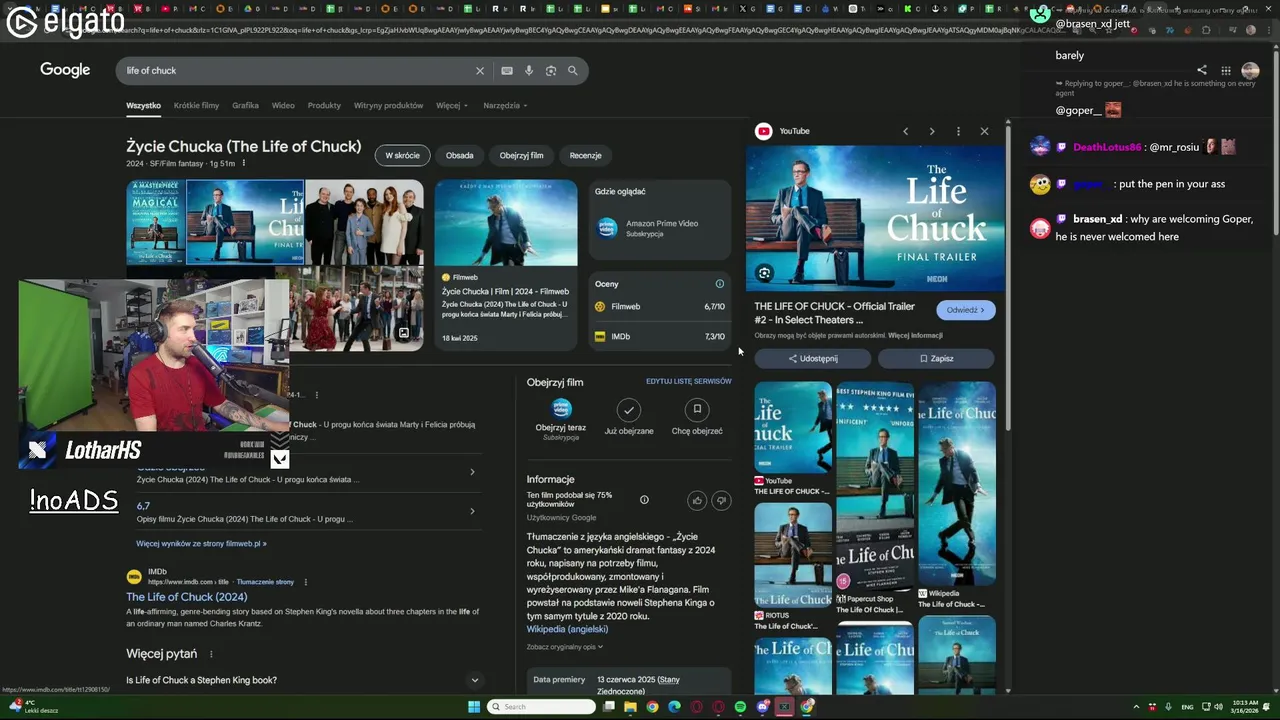
Task: Click into the Google search field
Action: coord(295,71)
